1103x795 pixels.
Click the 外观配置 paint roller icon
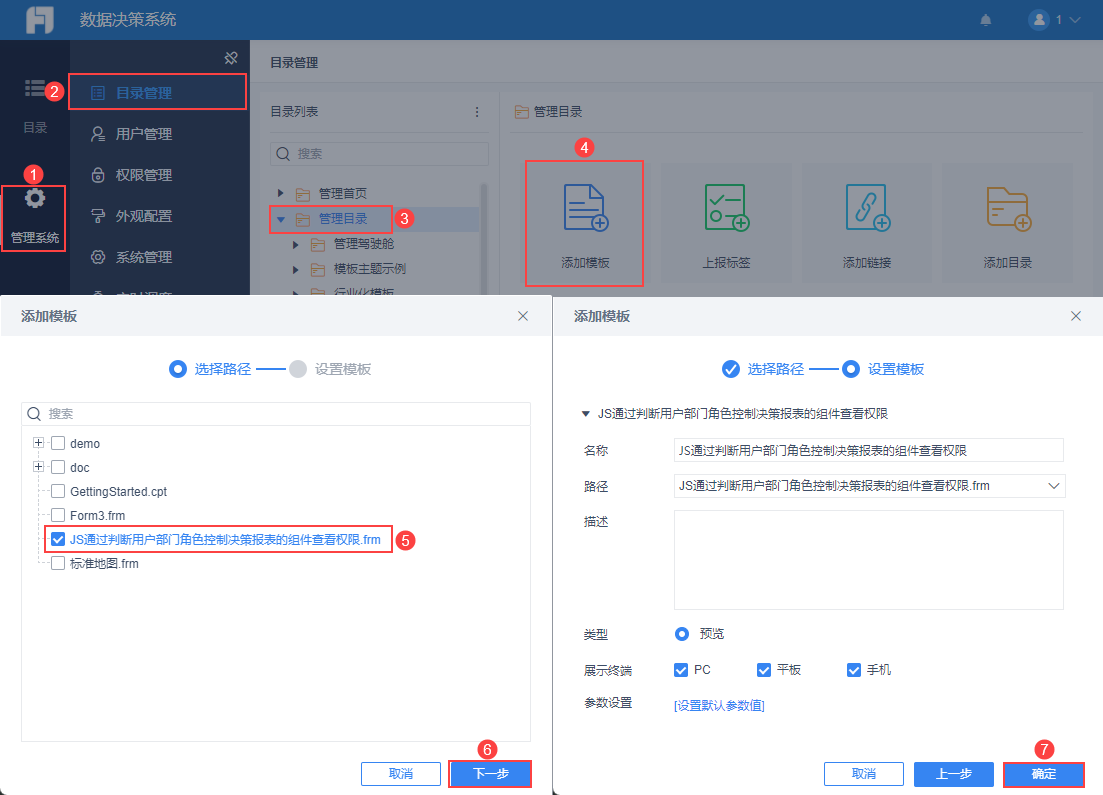(98, 216)
